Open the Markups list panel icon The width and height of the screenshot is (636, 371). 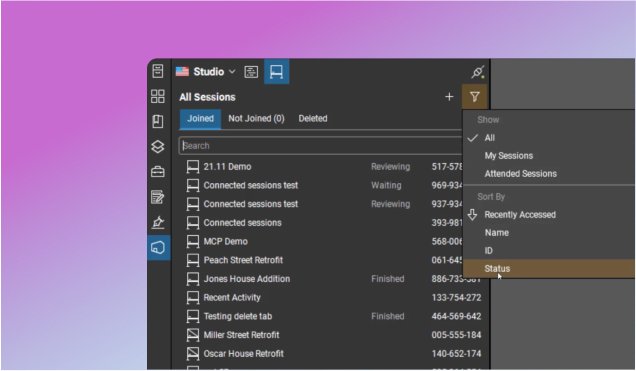click(158, 197)
